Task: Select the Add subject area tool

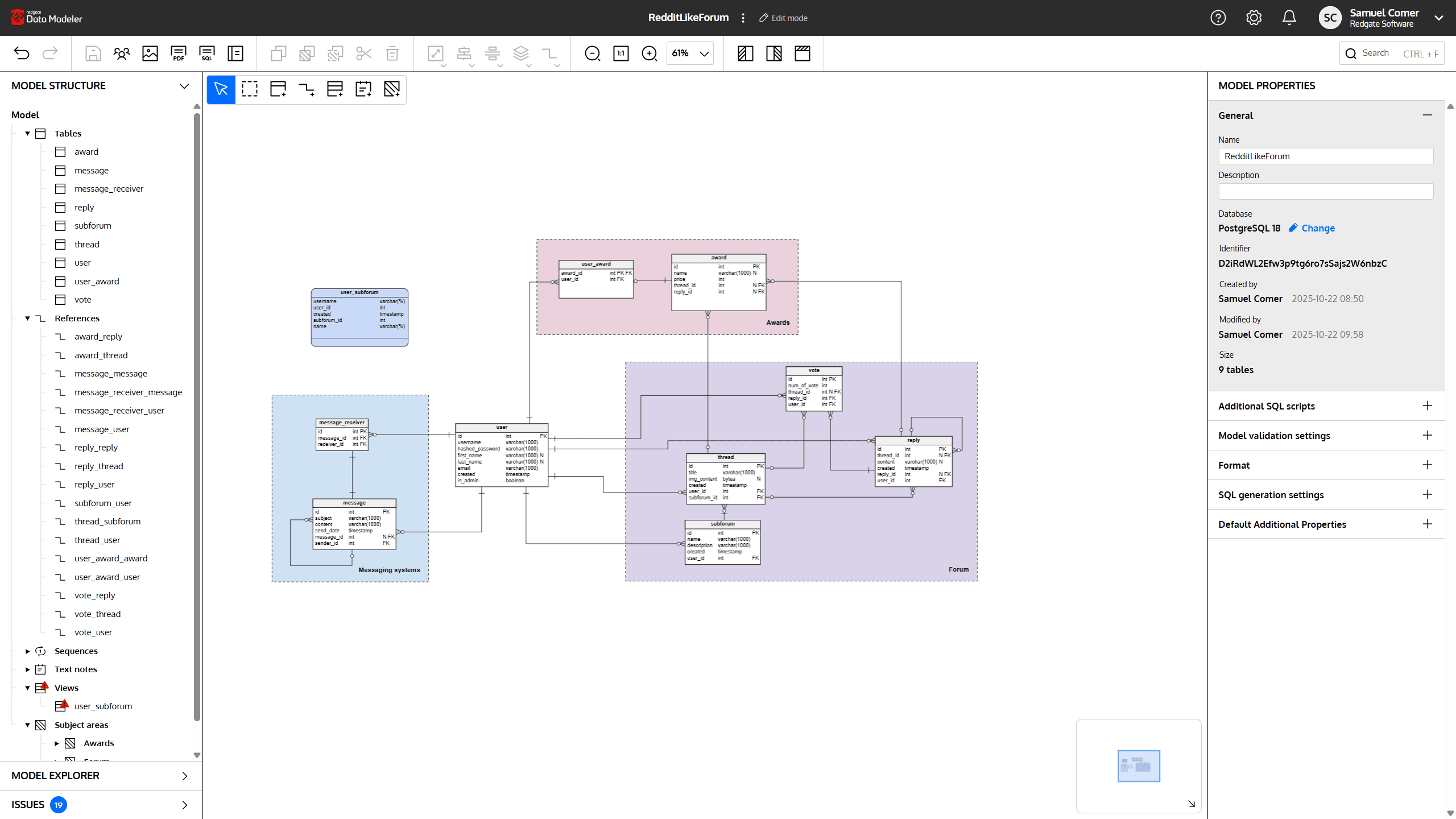Action: click(x=392, y=89)
